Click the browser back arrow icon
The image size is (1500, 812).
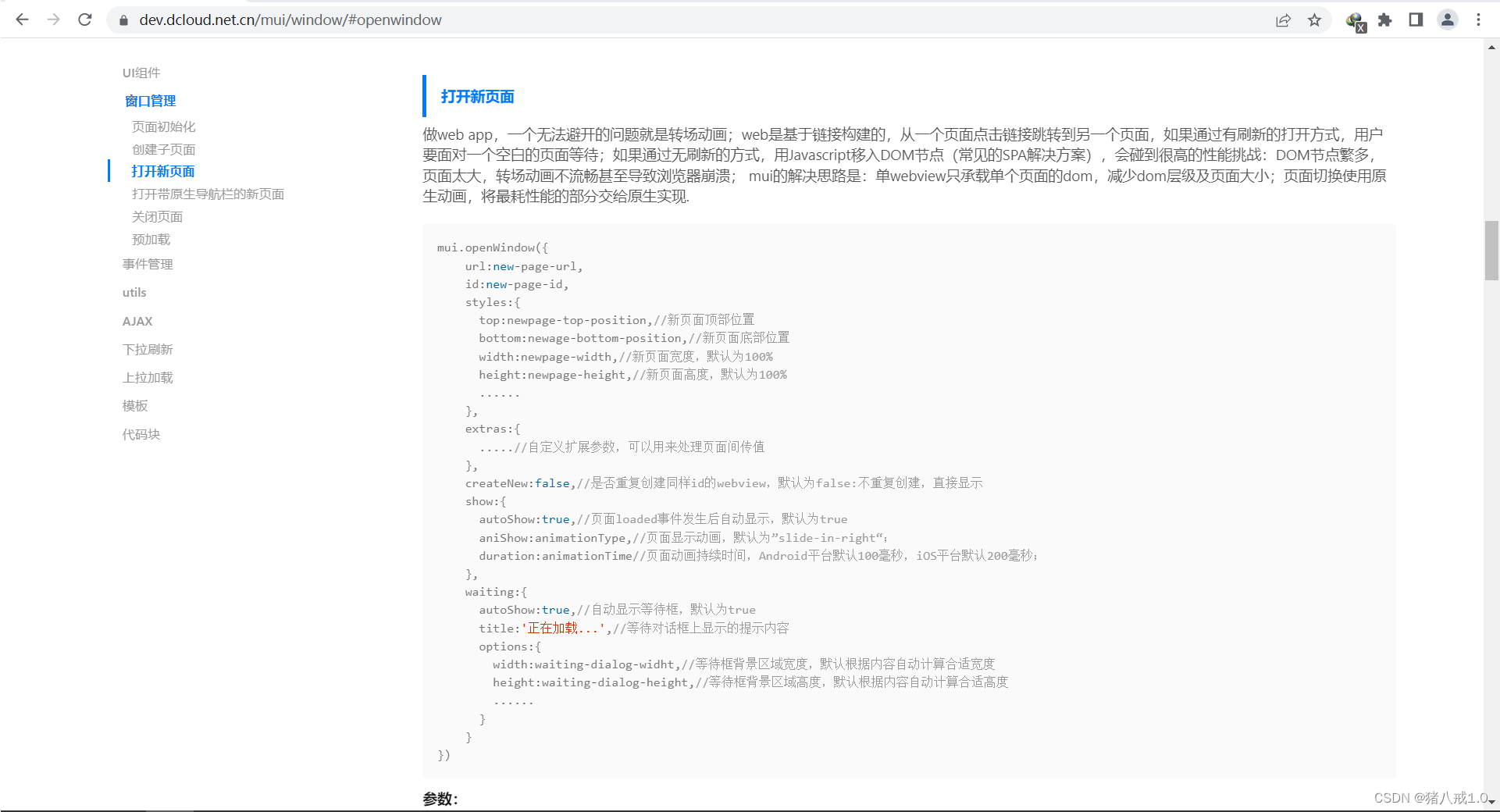(x=22, y=20)
